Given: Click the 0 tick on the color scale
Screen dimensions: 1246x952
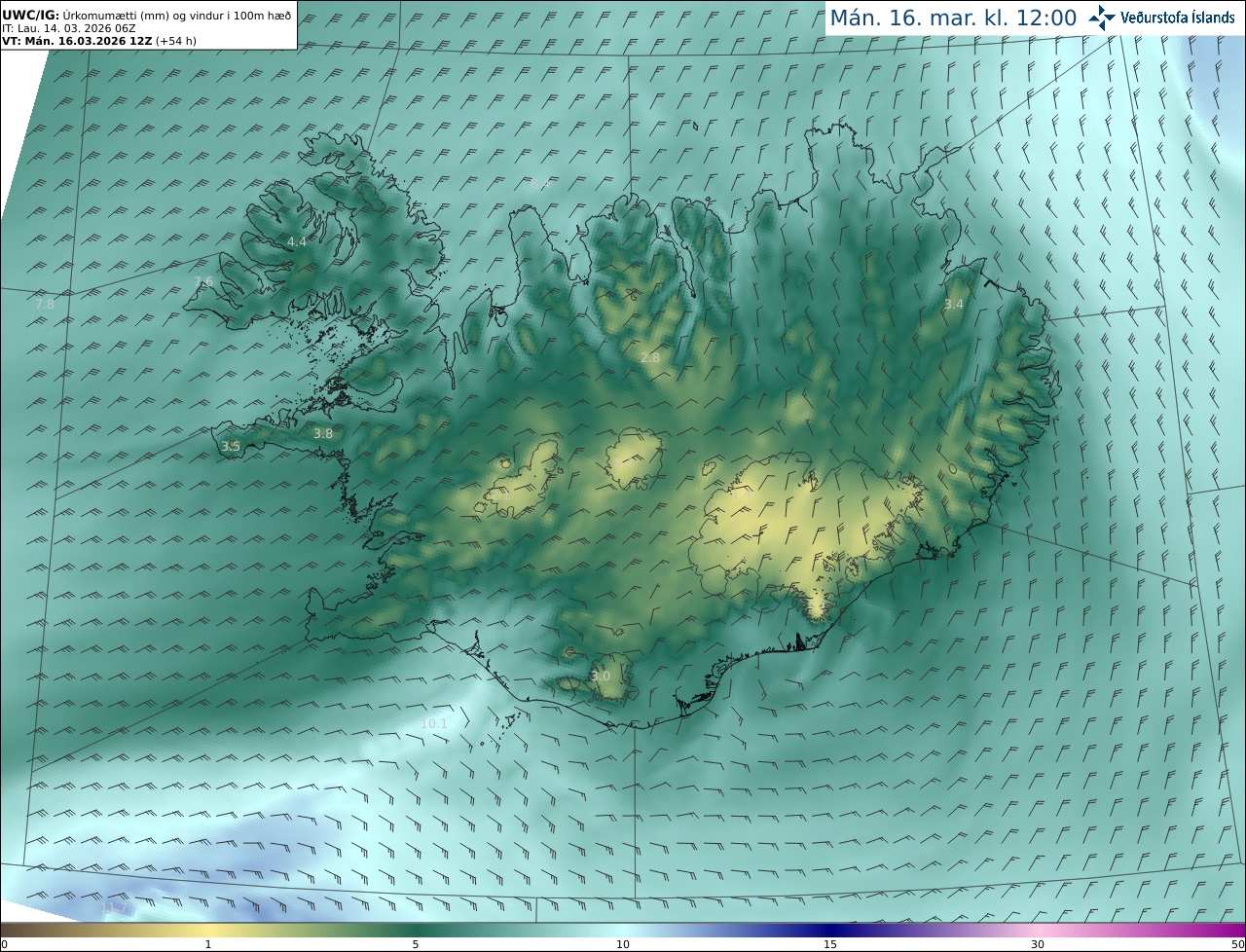Looking at the screenshot, I should (x=4, y=944).
